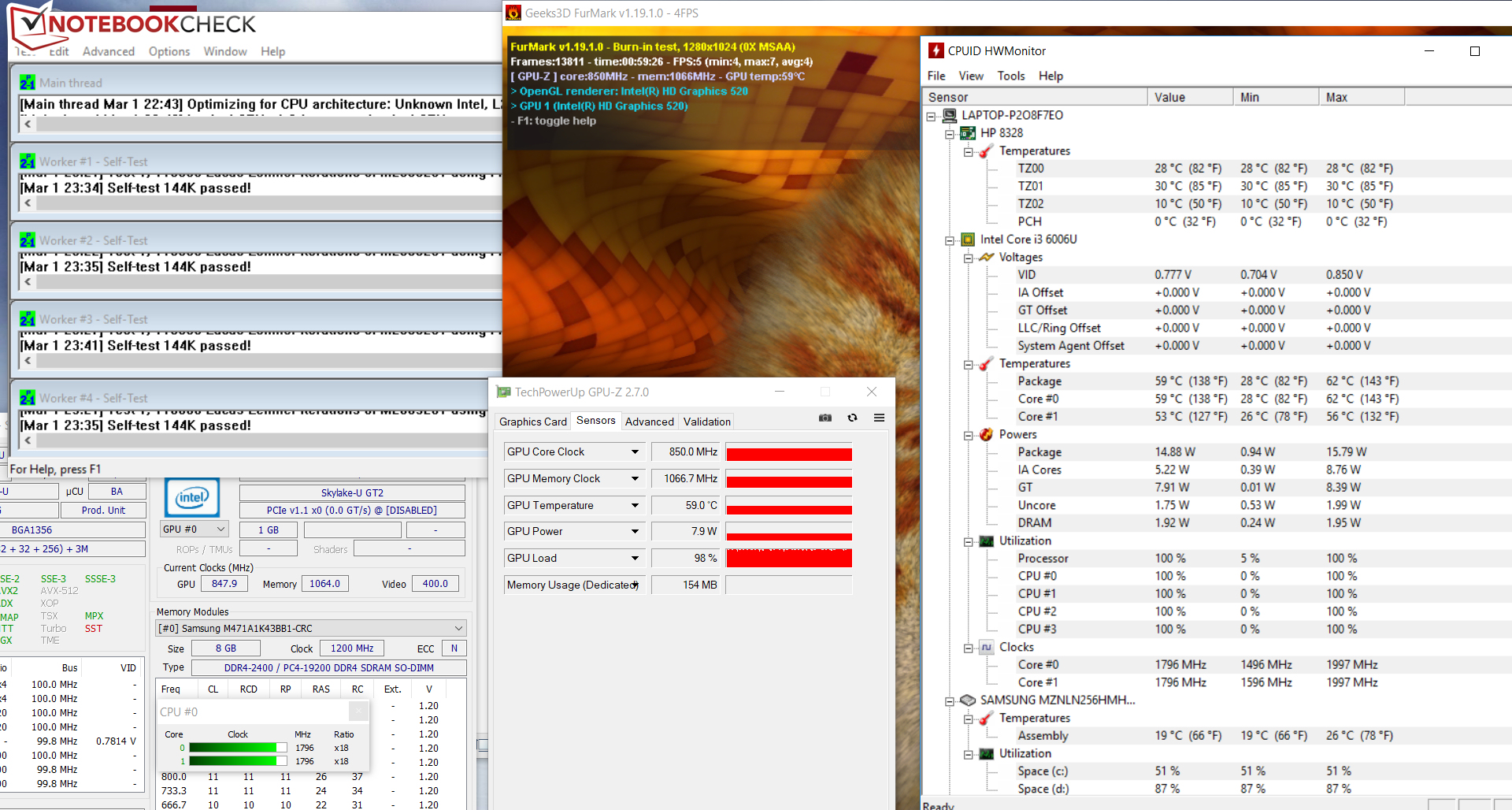This screenshot has height=810, width=1512.
Task: Click the TechPowerUp GPU-Z title icon
Action: tap(503, 392)
